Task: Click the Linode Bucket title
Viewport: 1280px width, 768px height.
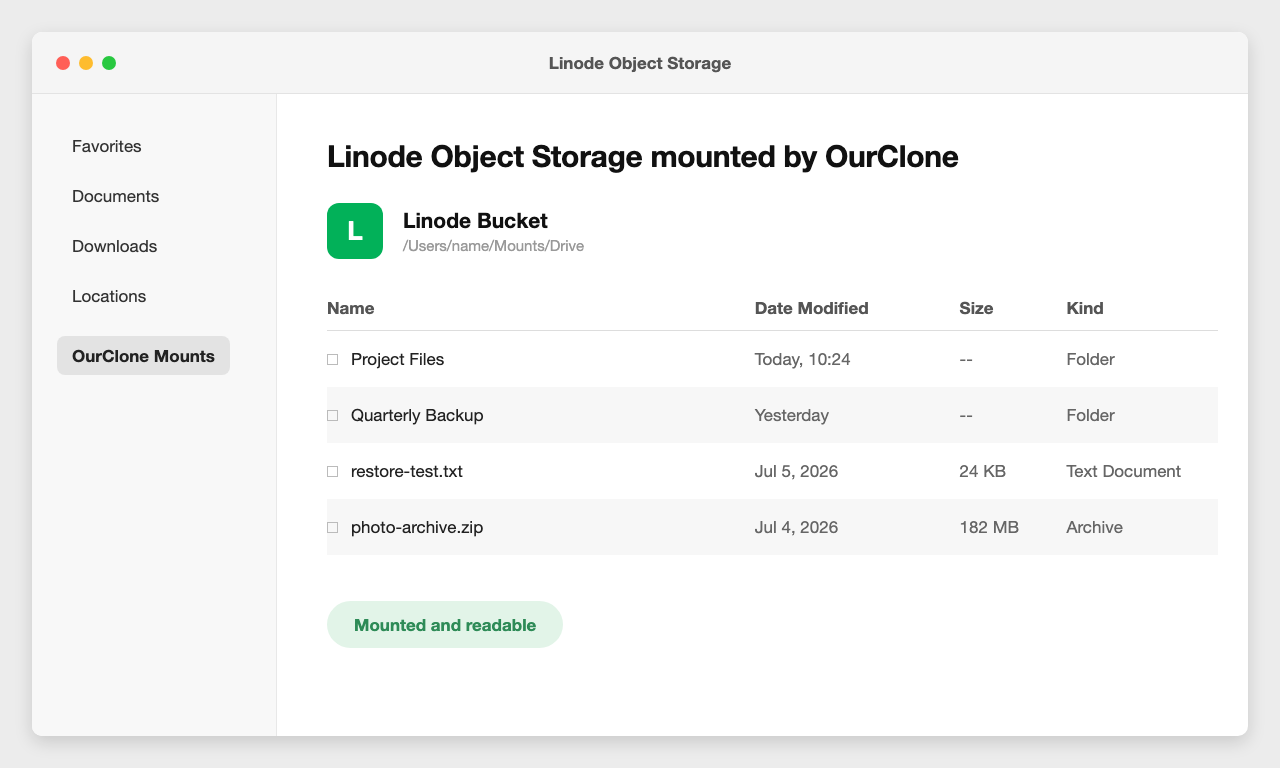Action: tap(475, 221)
